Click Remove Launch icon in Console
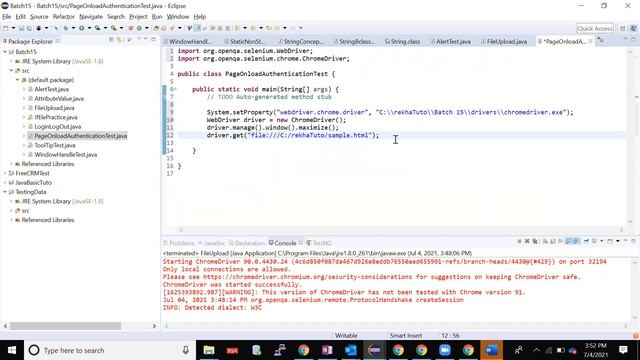The height and width of the screenshot is (360, 640). point(527,241)
